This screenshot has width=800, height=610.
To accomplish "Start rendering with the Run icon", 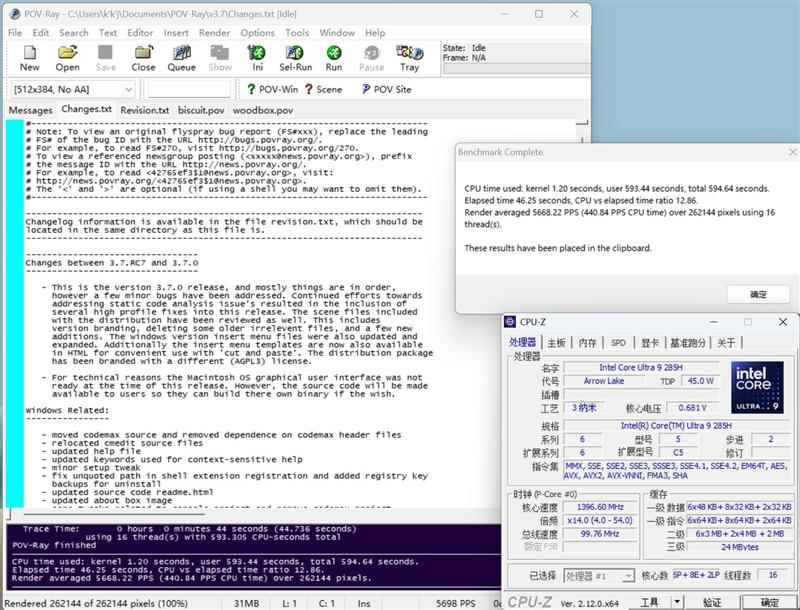I will click(x=333, y=57).
